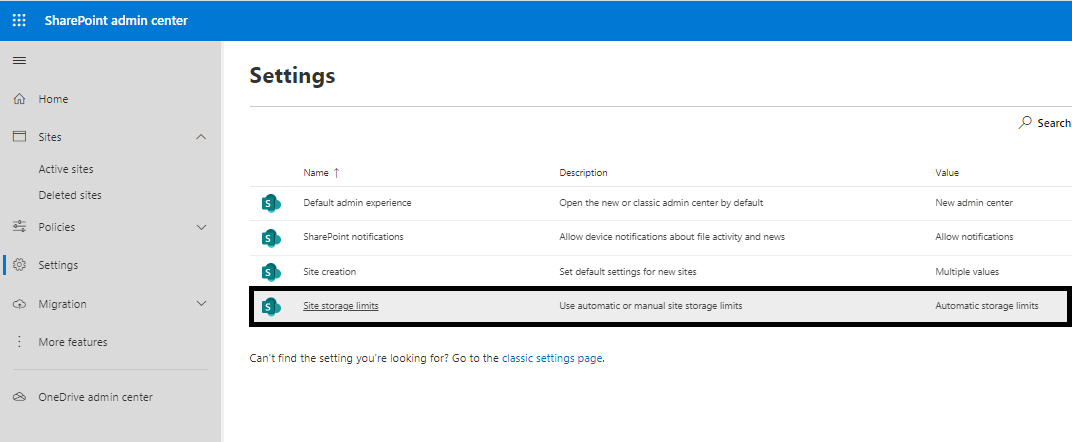Click the Migration label in sidebar
The height and width of the screenshot is (442, 1072).
[x=62, y=304]
